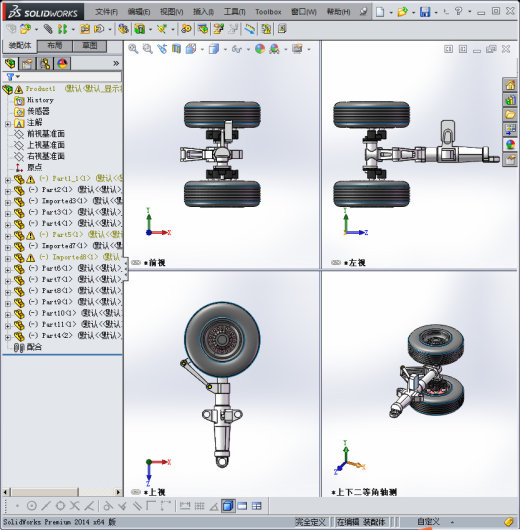Open the 工具(T) menu
Viewport: 520px width, 530px height.
234,12
